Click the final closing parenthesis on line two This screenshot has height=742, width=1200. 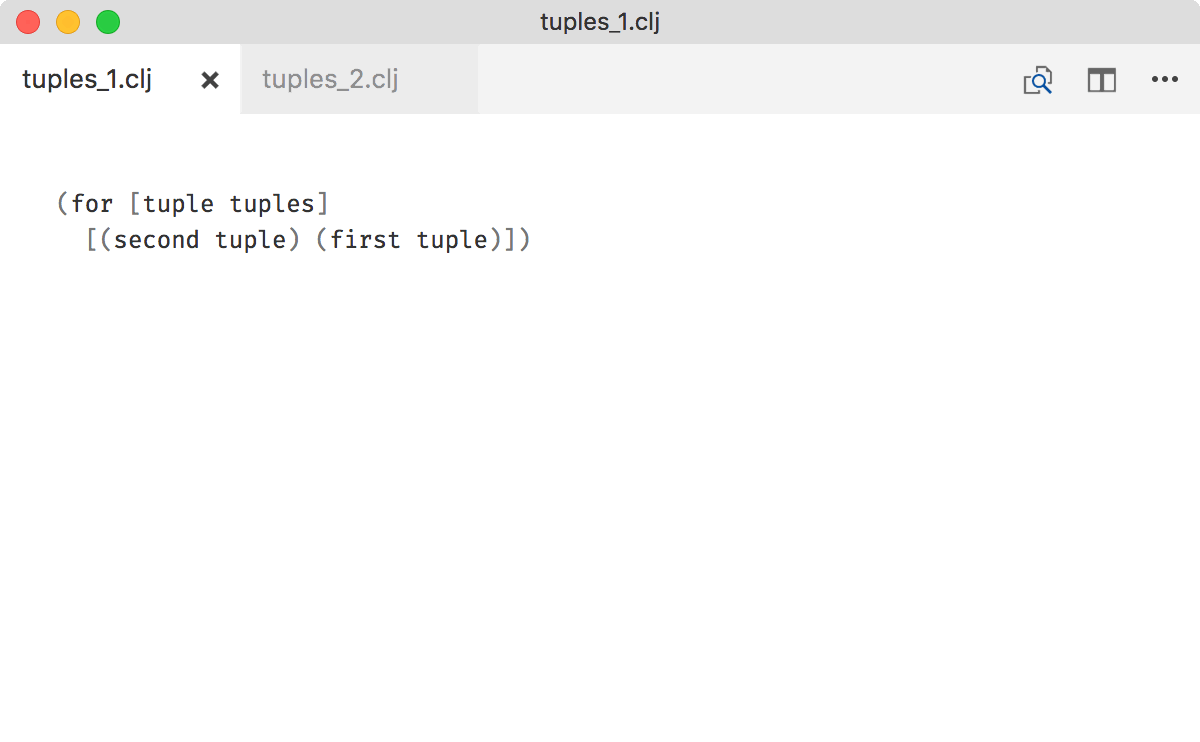click(523, 240)
